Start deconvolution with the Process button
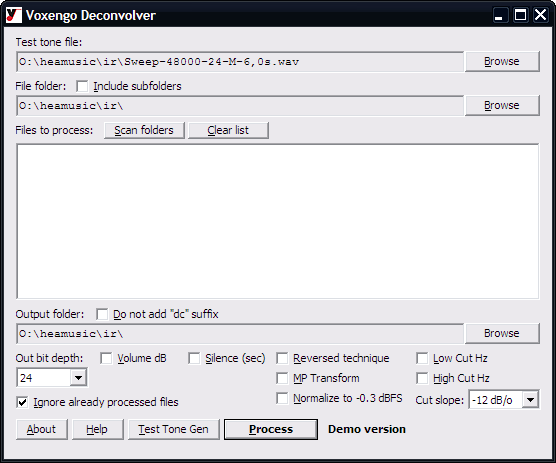 point(271,429)
